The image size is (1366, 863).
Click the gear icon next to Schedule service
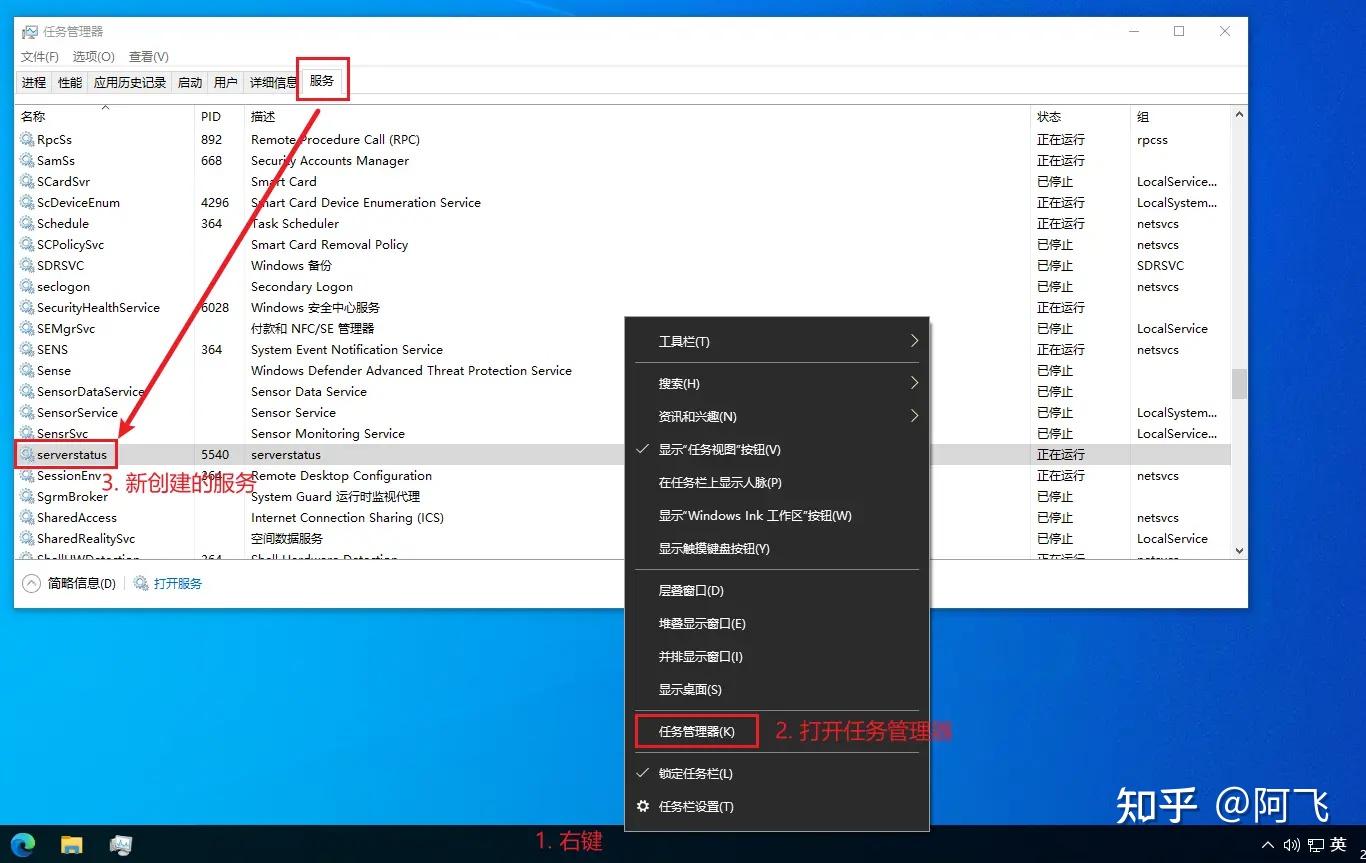25,223
